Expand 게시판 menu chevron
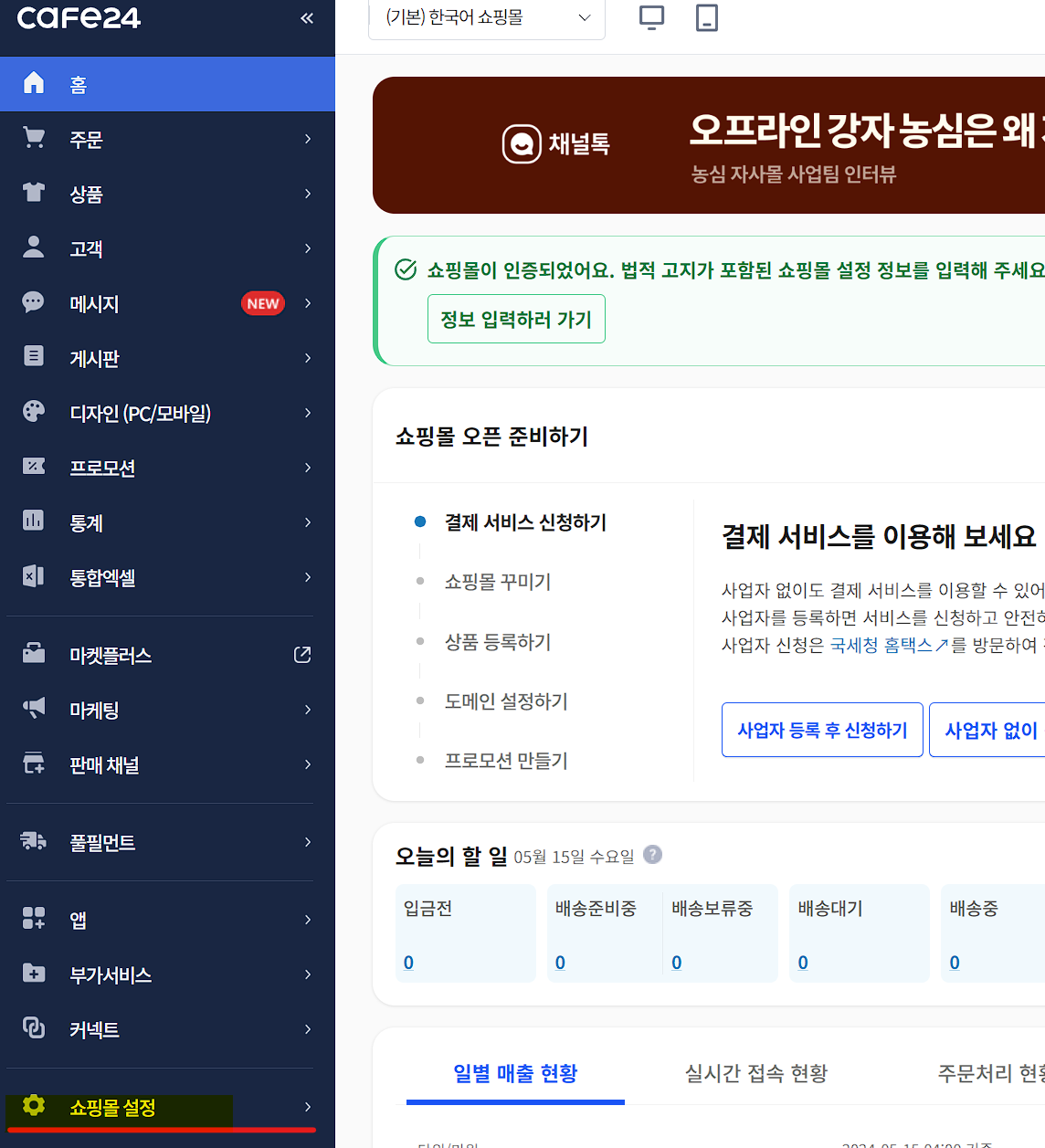The height and width of the screenshot is (1148, 1045). pyautogui.click(x=308, y=358)
